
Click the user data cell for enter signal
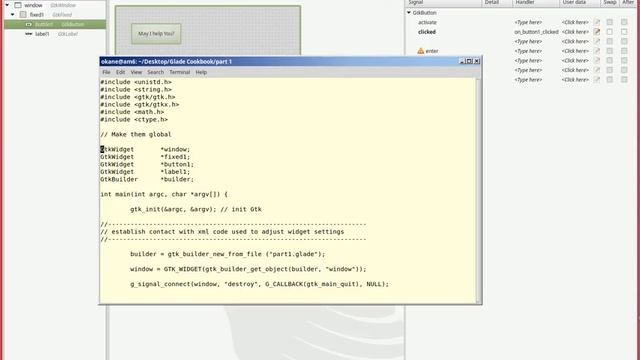pyautogui.click(x=575, y=51)
